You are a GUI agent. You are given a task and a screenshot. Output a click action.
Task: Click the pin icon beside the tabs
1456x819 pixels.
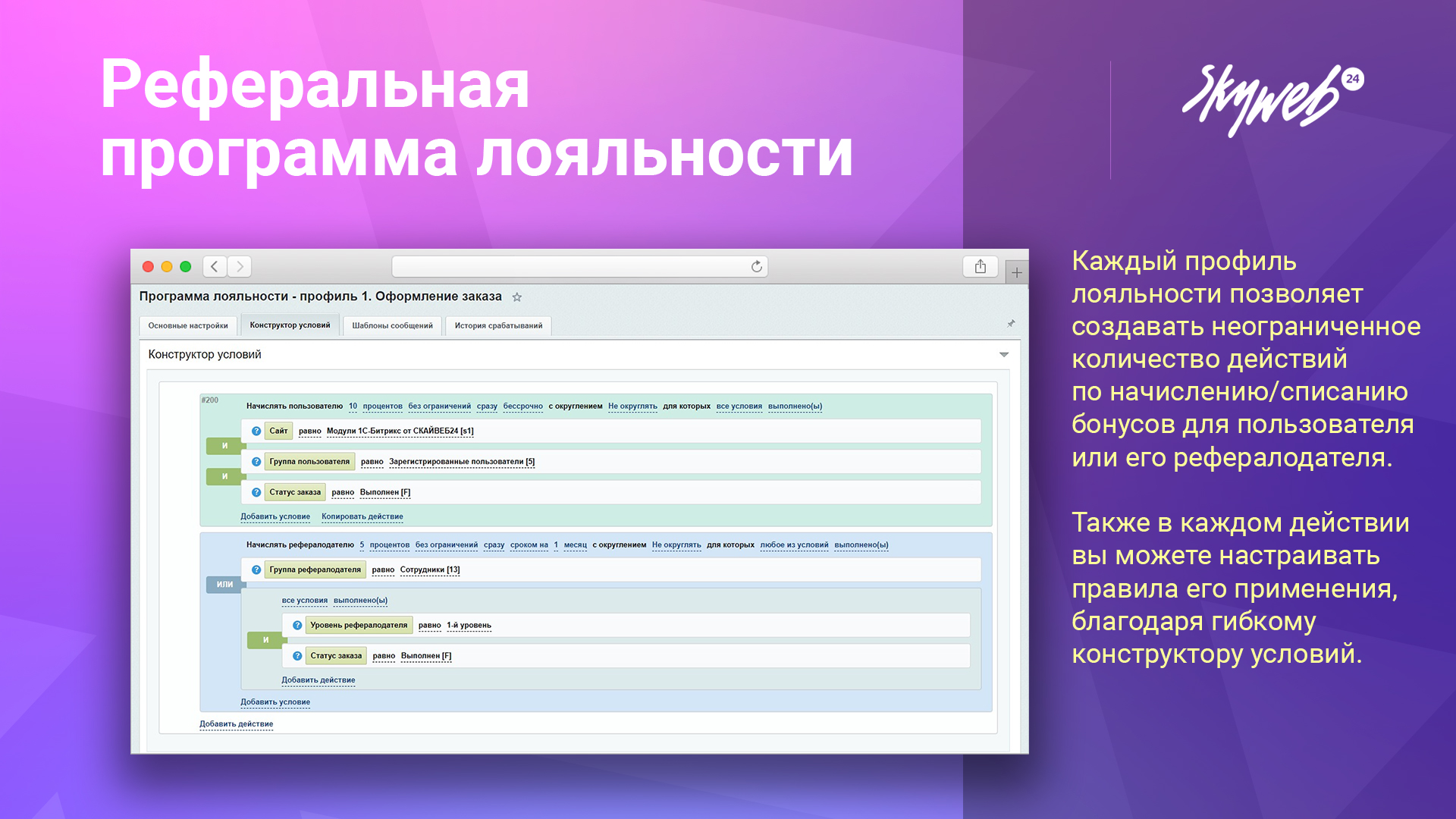[1010, 324]
